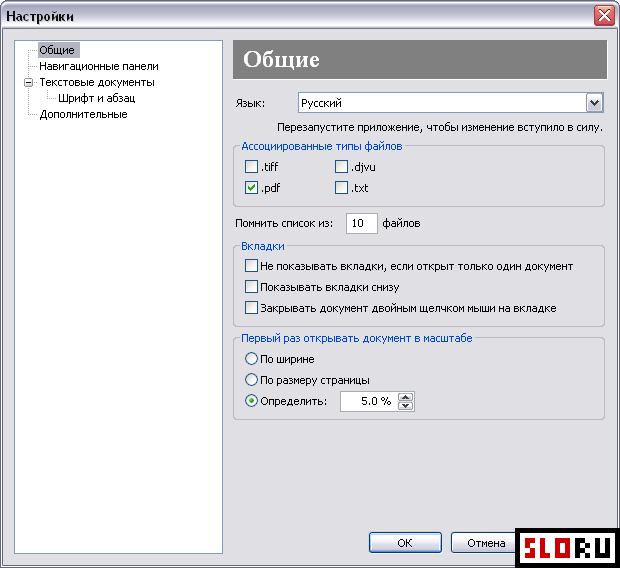This screenshot has height=568, width=620.
Task: Open Дополнительные settings page
Action: coord(83,114)
